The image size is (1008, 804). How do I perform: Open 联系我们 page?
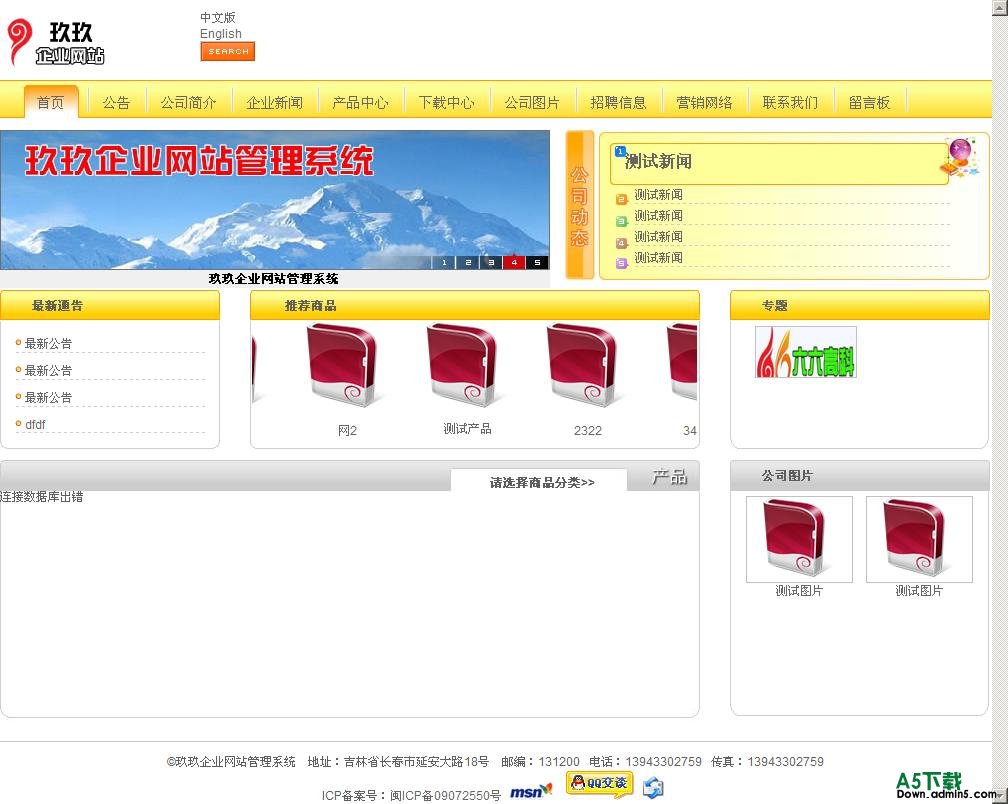(x=791, y=102)
